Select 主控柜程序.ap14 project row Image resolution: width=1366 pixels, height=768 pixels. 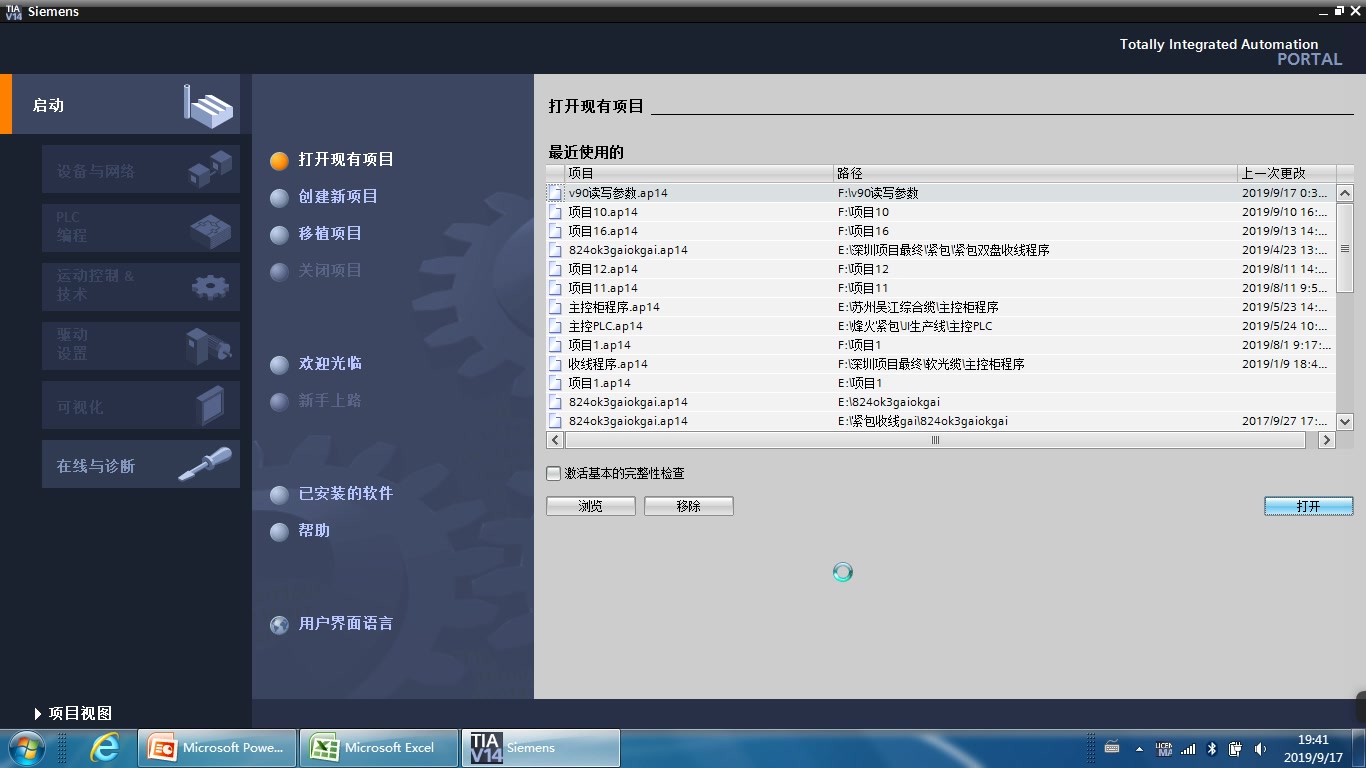[941, 307]
